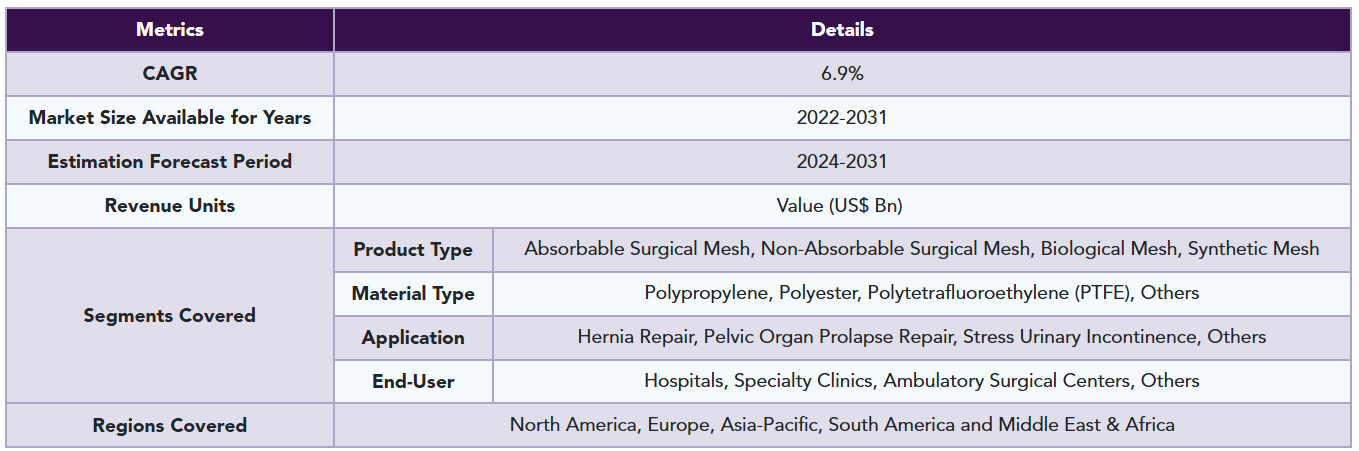
Task: Click the Polypropylene, Polyester materials cell
Action: pyautogui.click(x=922, y=294)
